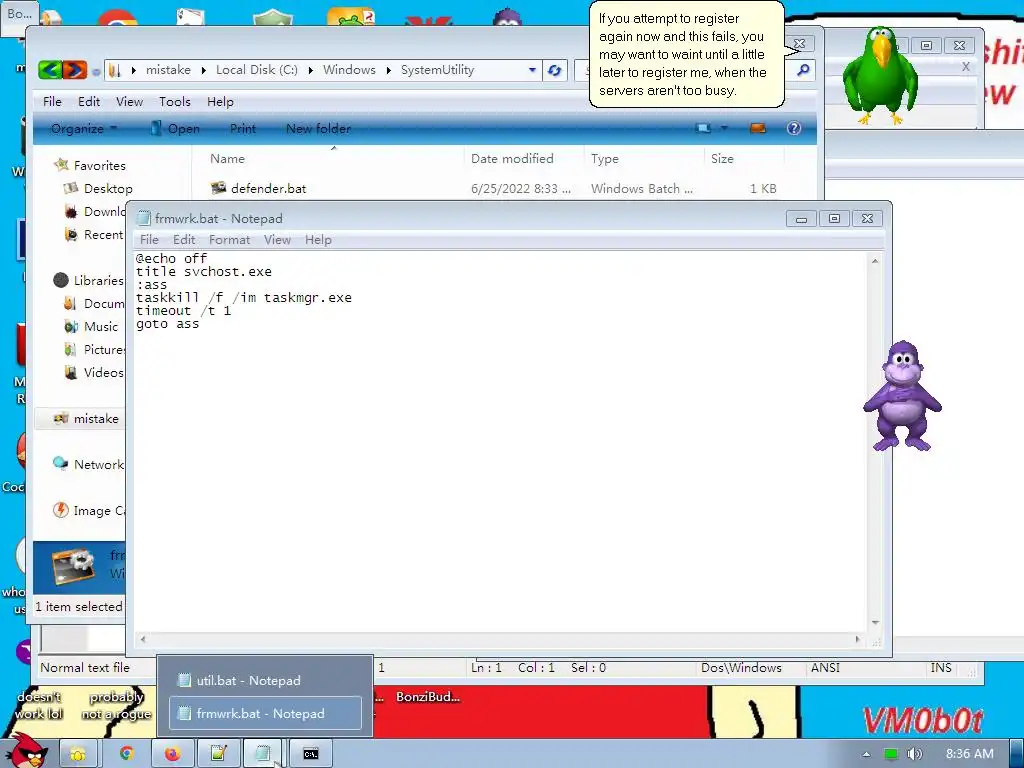Image resolution: width=1024 pixels, height=768 pixels.
Task: Sort by the Size column header
Action: pyautogui.click(x=722, y=159)
